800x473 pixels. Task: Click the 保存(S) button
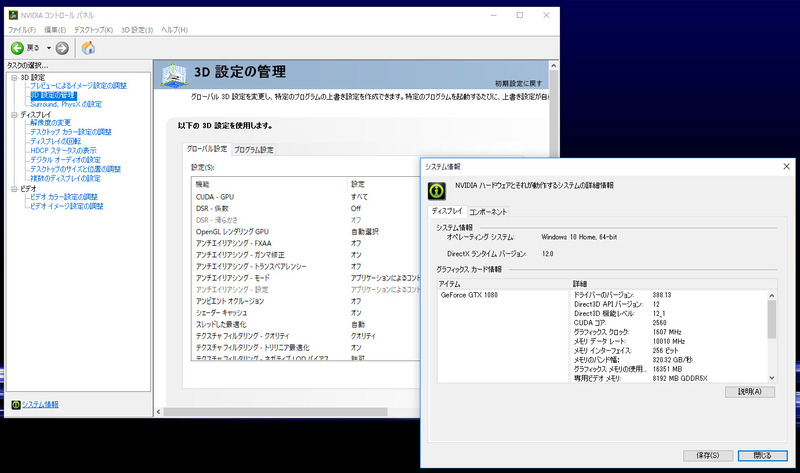(x=708, y=455)
